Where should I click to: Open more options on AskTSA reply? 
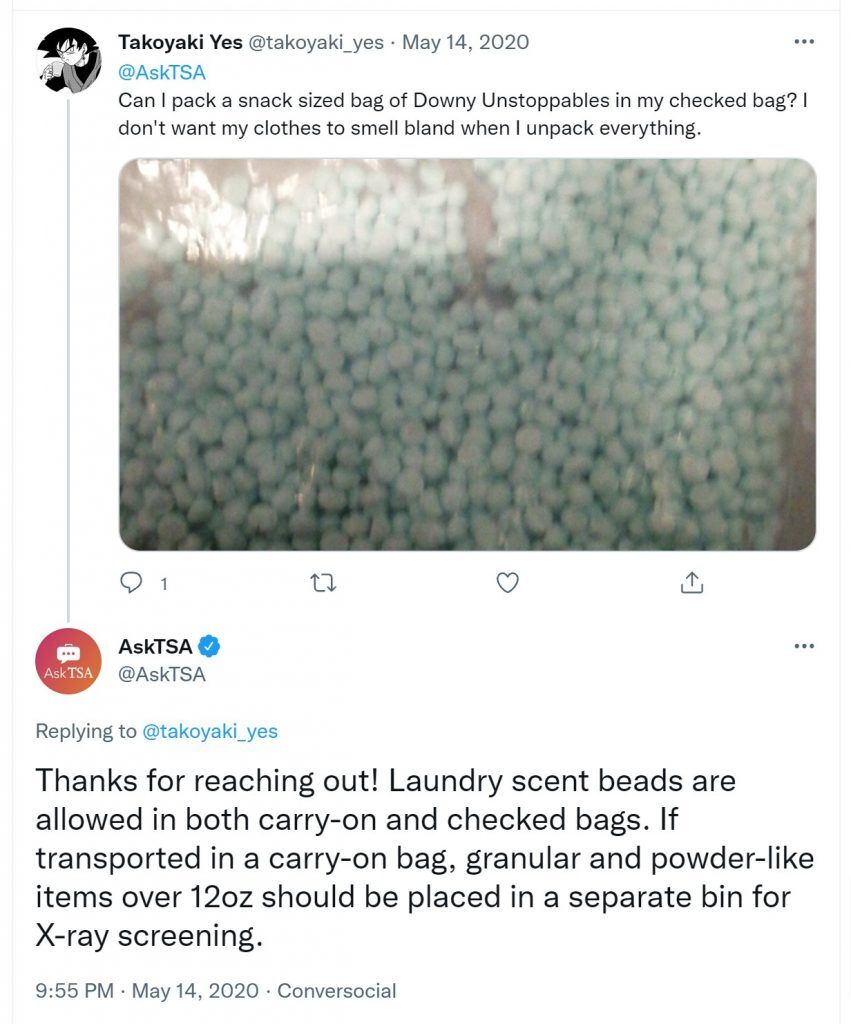click(x=804, y=647)
